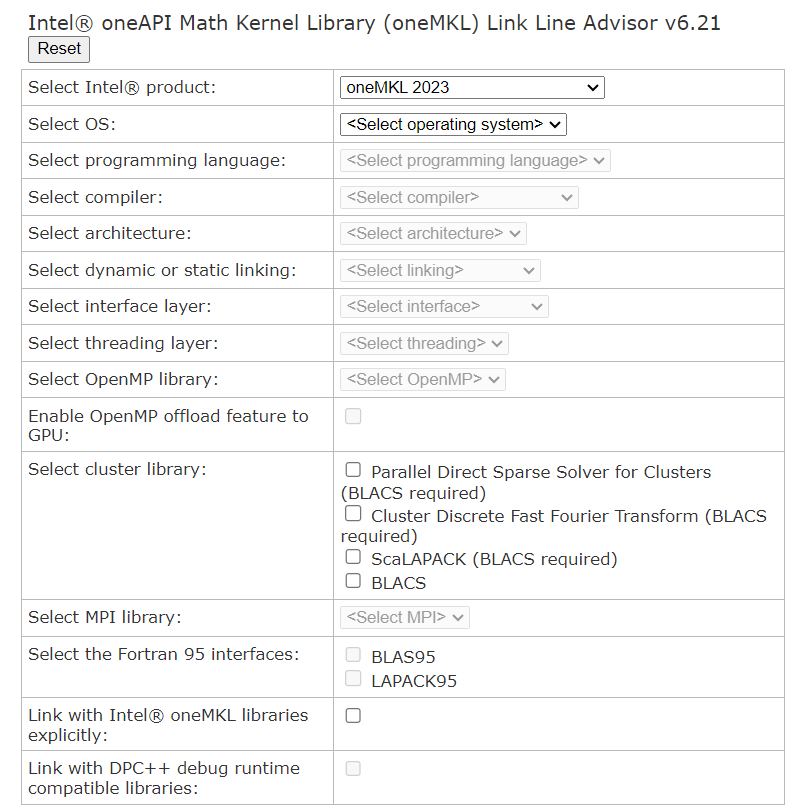Open the Select OpenMP library dropdown
Image resolution: width=795 pixels, height=805 pixels.
click(x=423, y=379)
